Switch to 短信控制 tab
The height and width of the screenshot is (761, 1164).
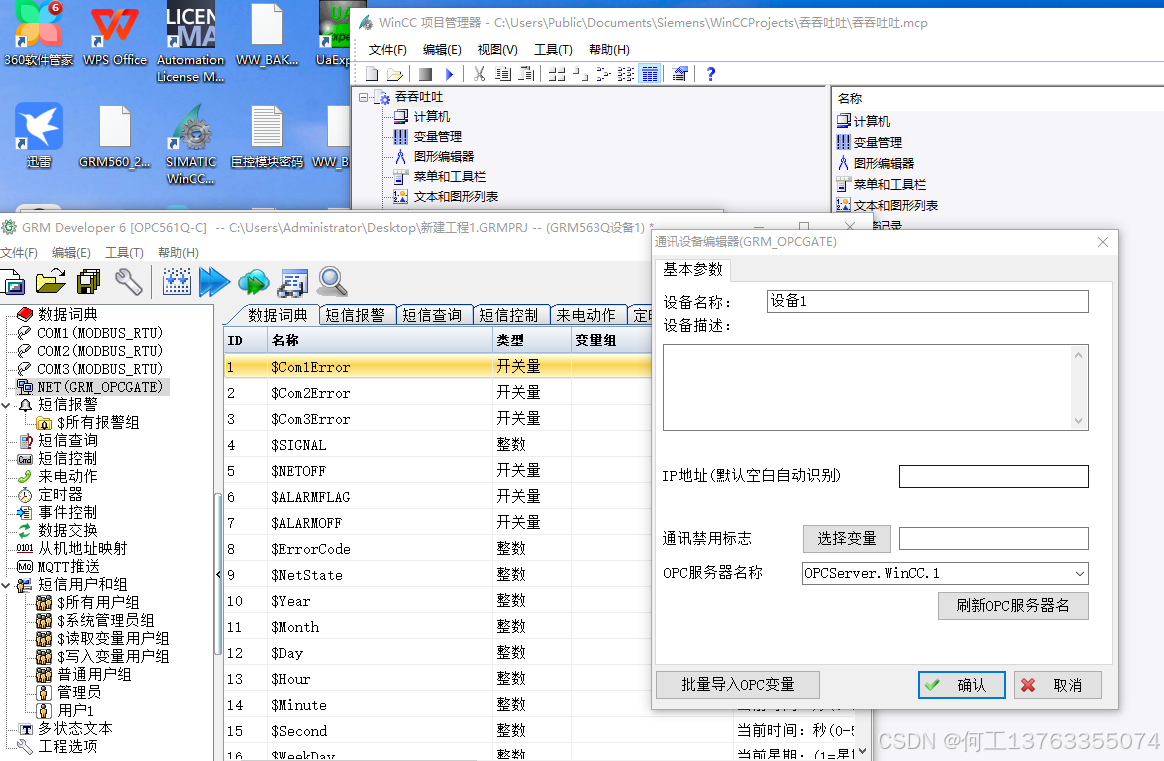[x=509, y=316]
